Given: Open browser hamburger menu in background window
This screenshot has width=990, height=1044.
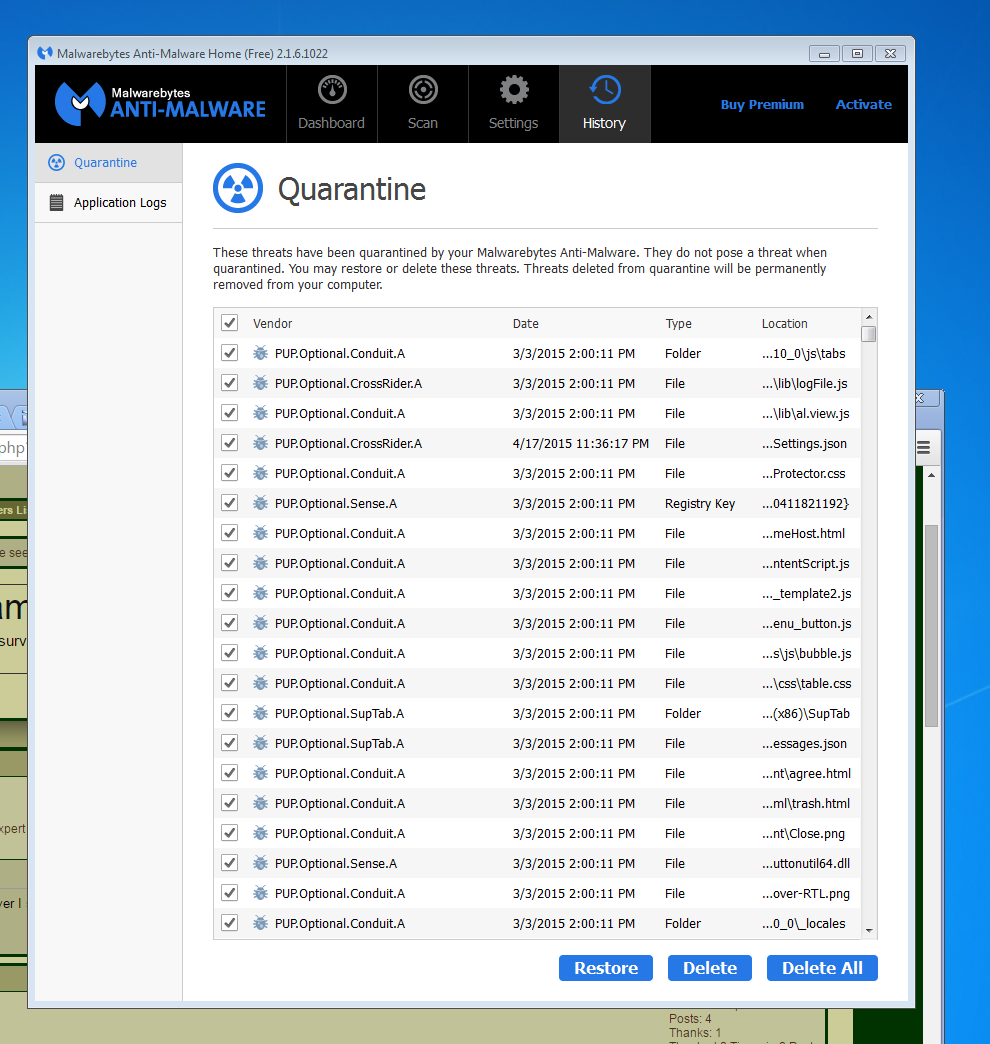Looking at the screenshot, I should pos(923,447).
